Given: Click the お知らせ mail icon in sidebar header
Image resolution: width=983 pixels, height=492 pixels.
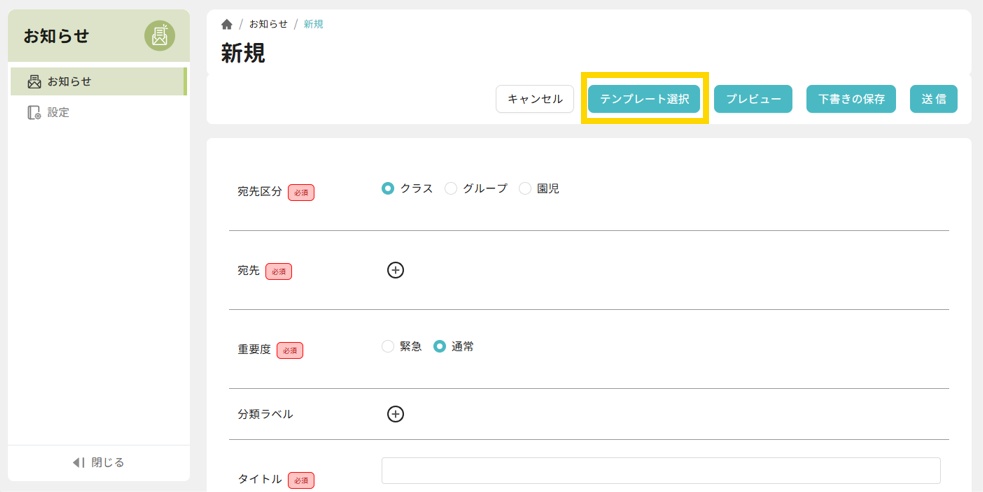Looking at the screenshot, I should 159,36.
